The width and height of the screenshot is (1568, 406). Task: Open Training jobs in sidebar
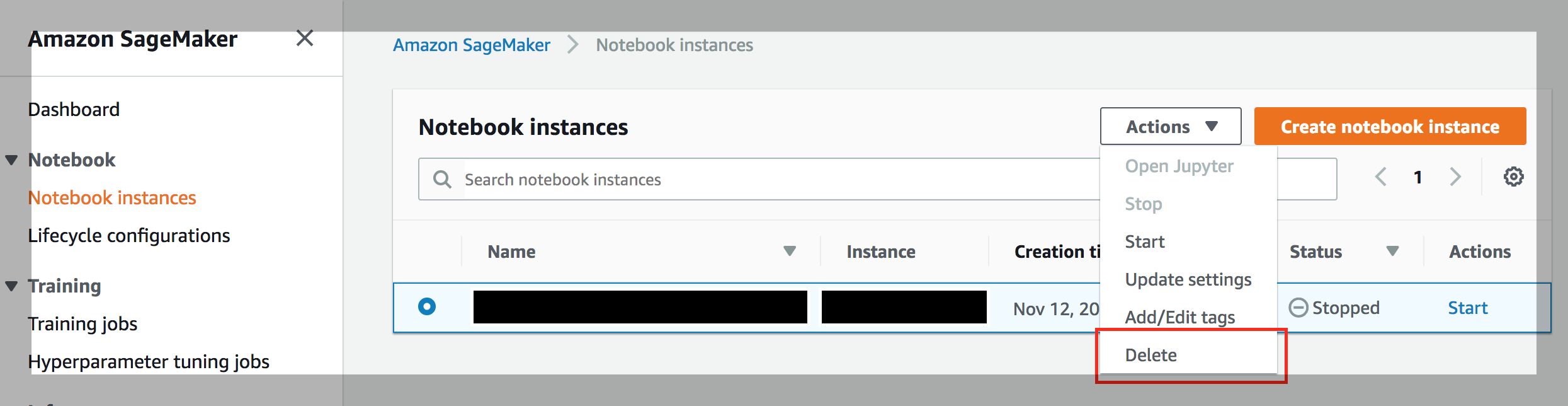point(82,324)
